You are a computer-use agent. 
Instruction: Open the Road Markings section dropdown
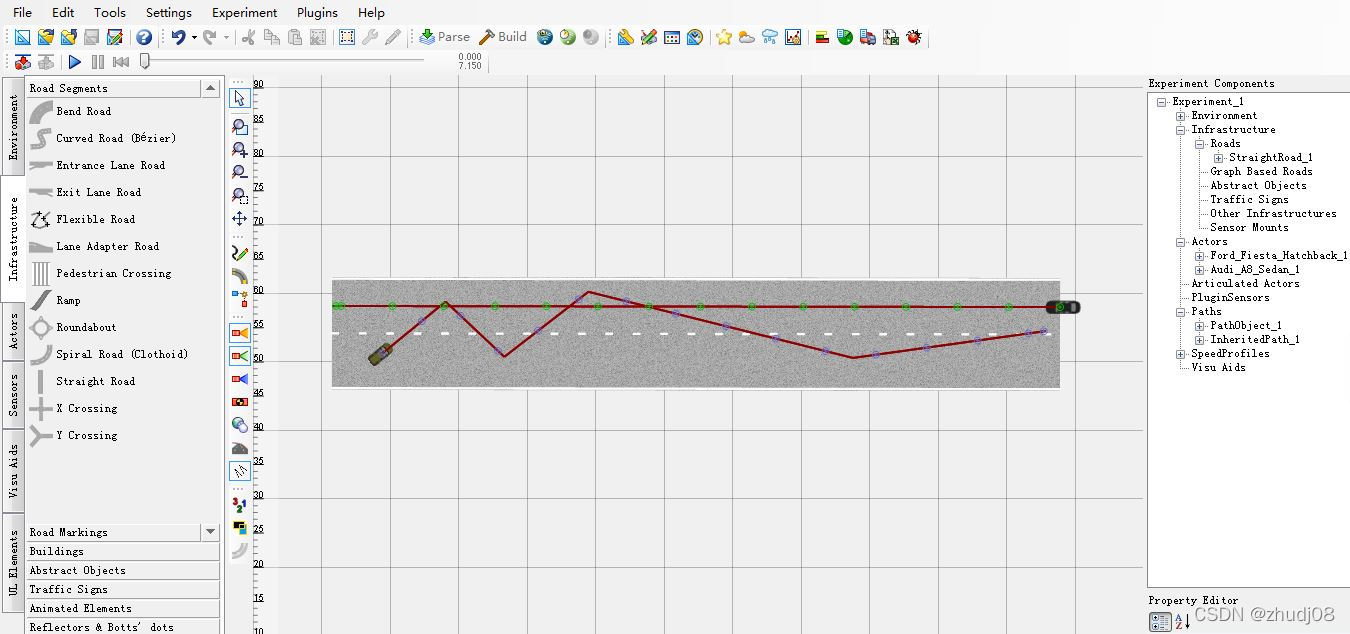(x=210, y=532)
